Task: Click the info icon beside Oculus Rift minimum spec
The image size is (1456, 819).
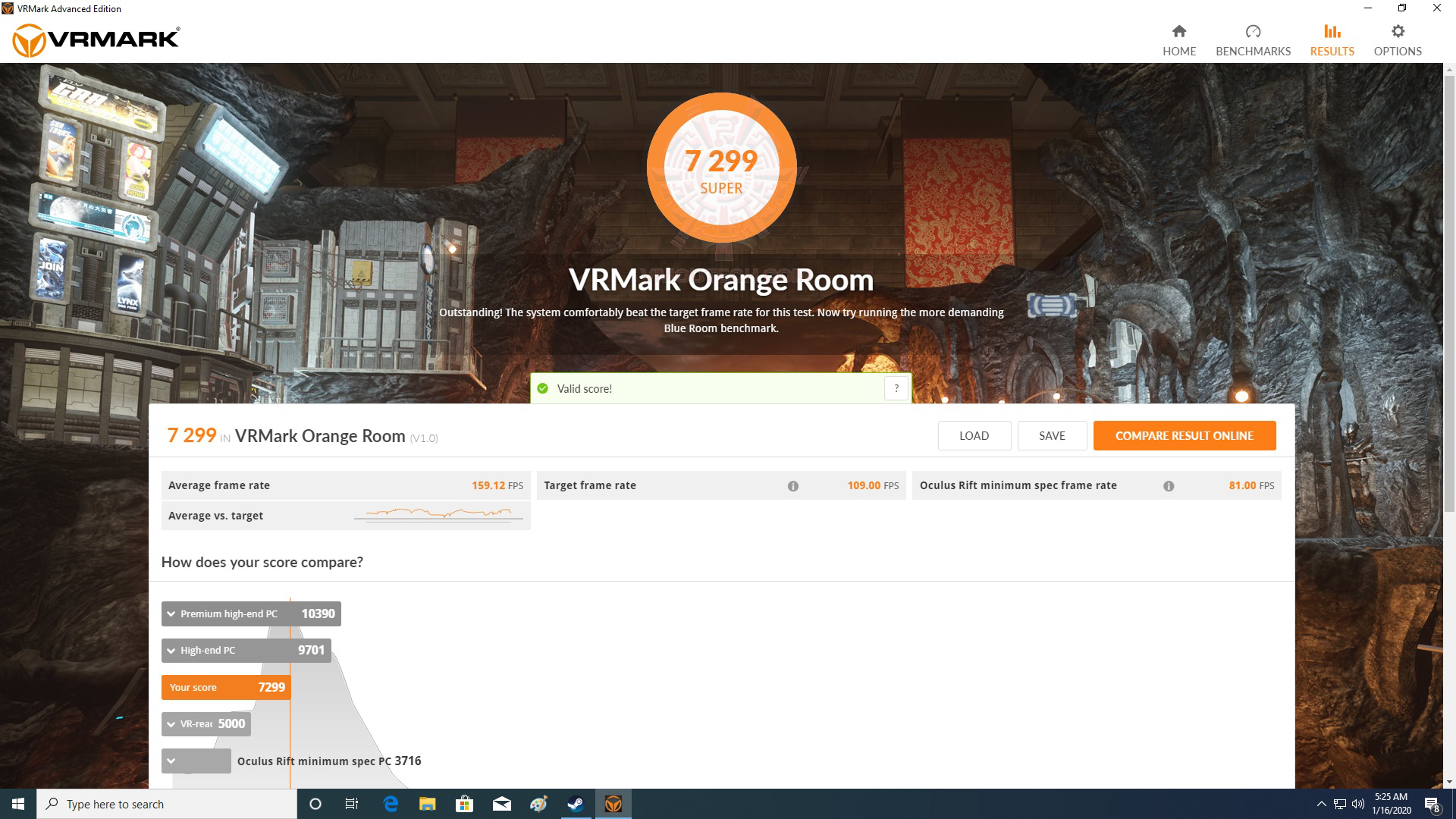Action: (1169, 485)
